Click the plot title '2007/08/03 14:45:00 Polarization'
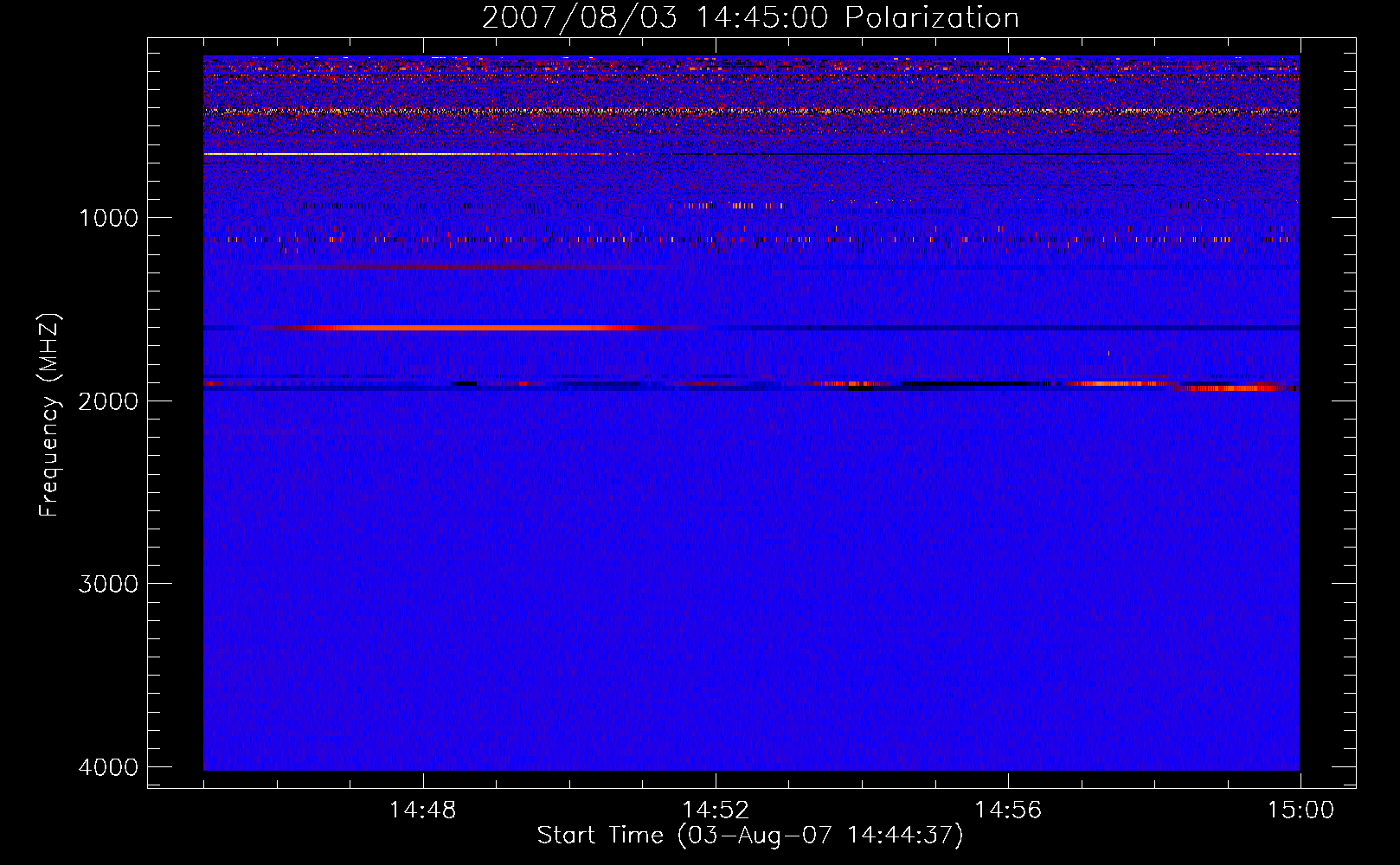Image resolution: width=1400 pixels, height=865 pixels. coord(750,18)
